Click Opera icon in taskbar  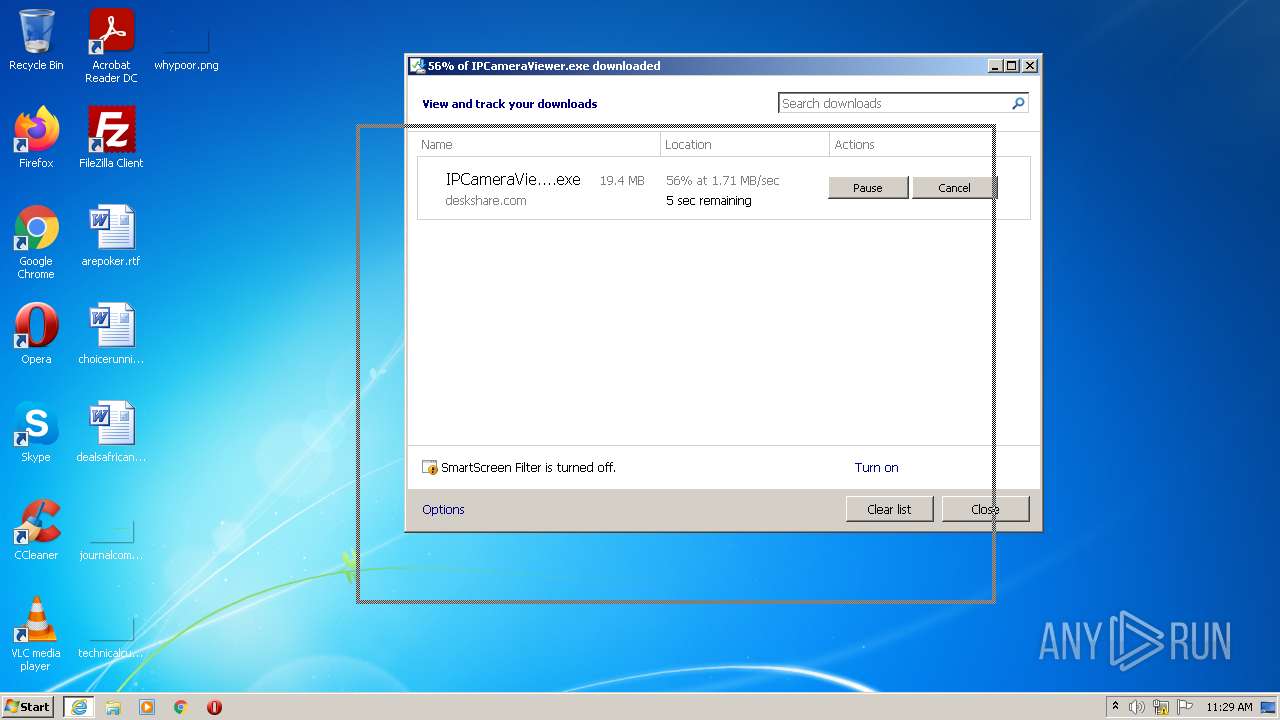214,707
